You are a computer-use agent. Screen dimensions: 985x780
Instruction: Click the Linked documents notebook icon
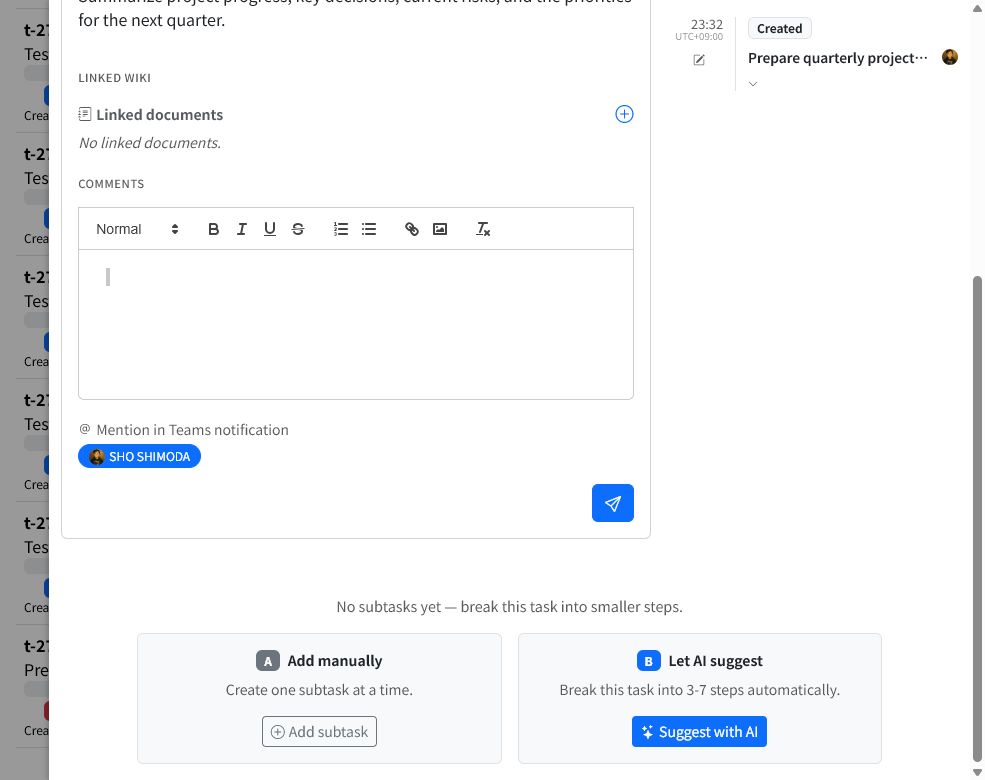click(x=84, y=114)
